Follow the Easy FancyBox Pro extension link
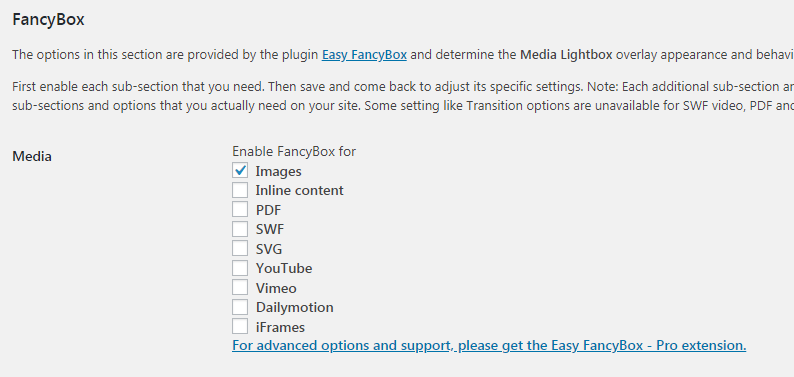 click(x=489, y=346)
